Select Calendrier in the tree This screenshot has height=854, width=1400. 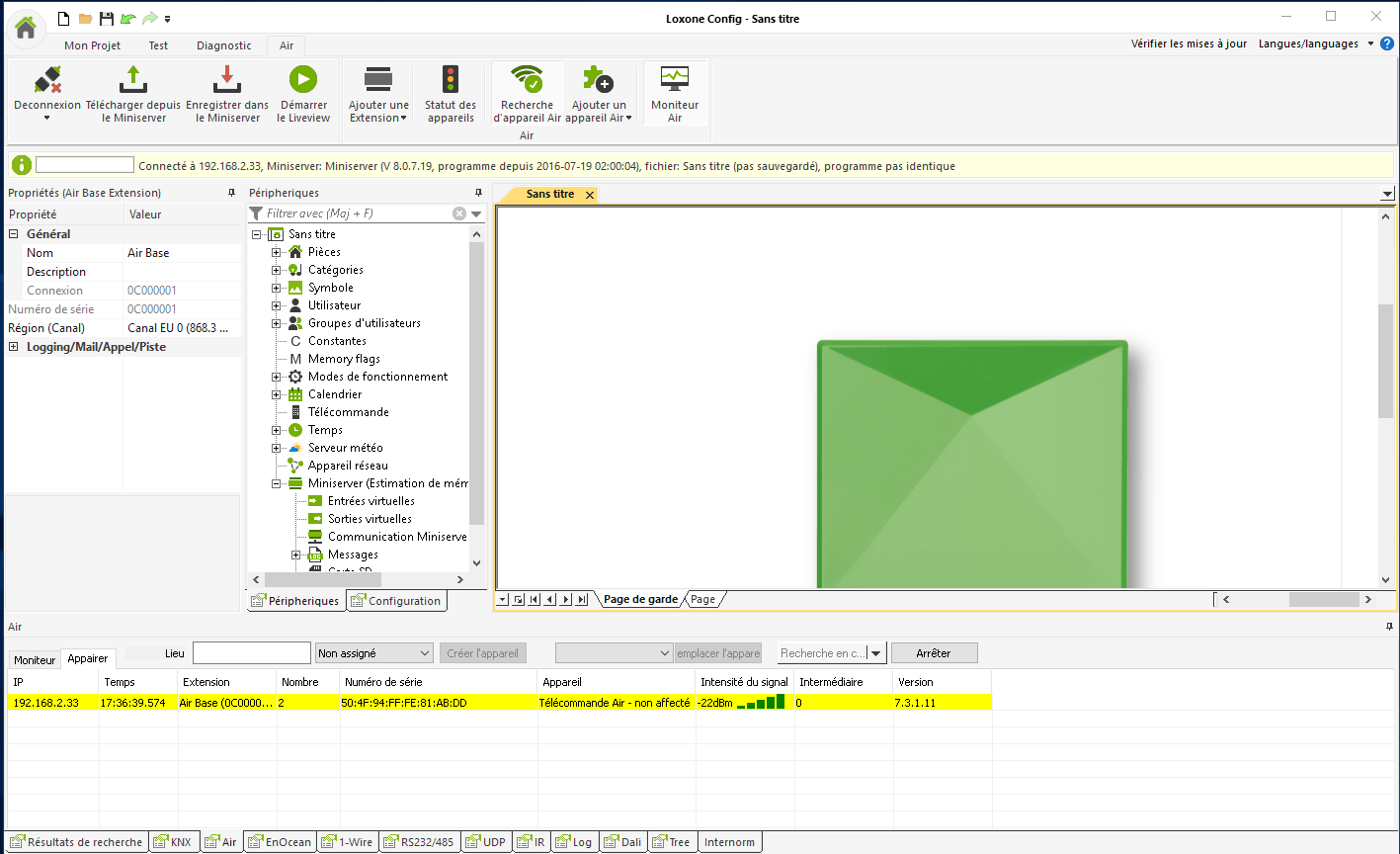click(x=335, y=394)
